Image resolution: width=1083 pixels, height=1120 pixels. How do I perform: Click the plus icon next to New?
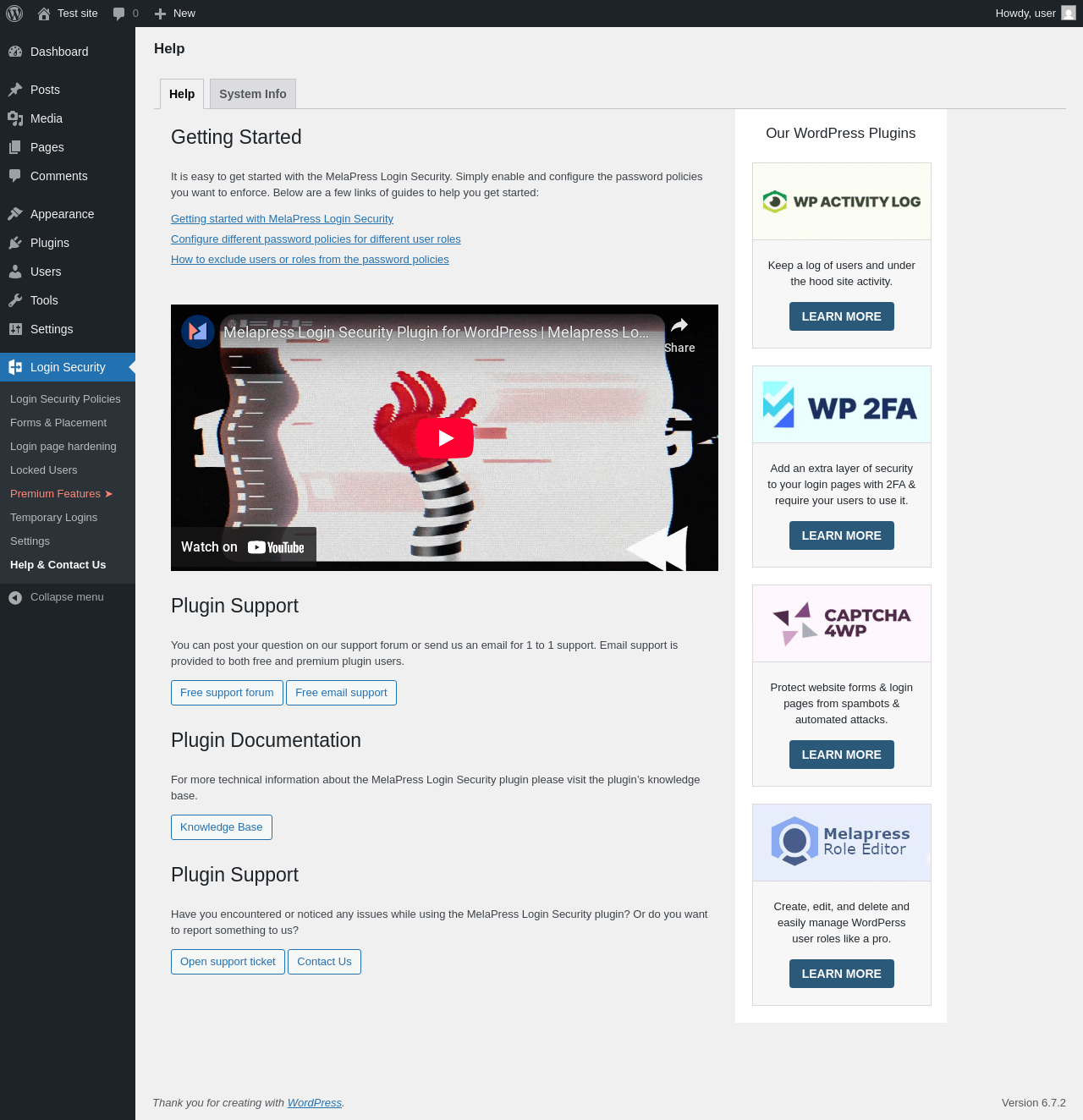160,14
